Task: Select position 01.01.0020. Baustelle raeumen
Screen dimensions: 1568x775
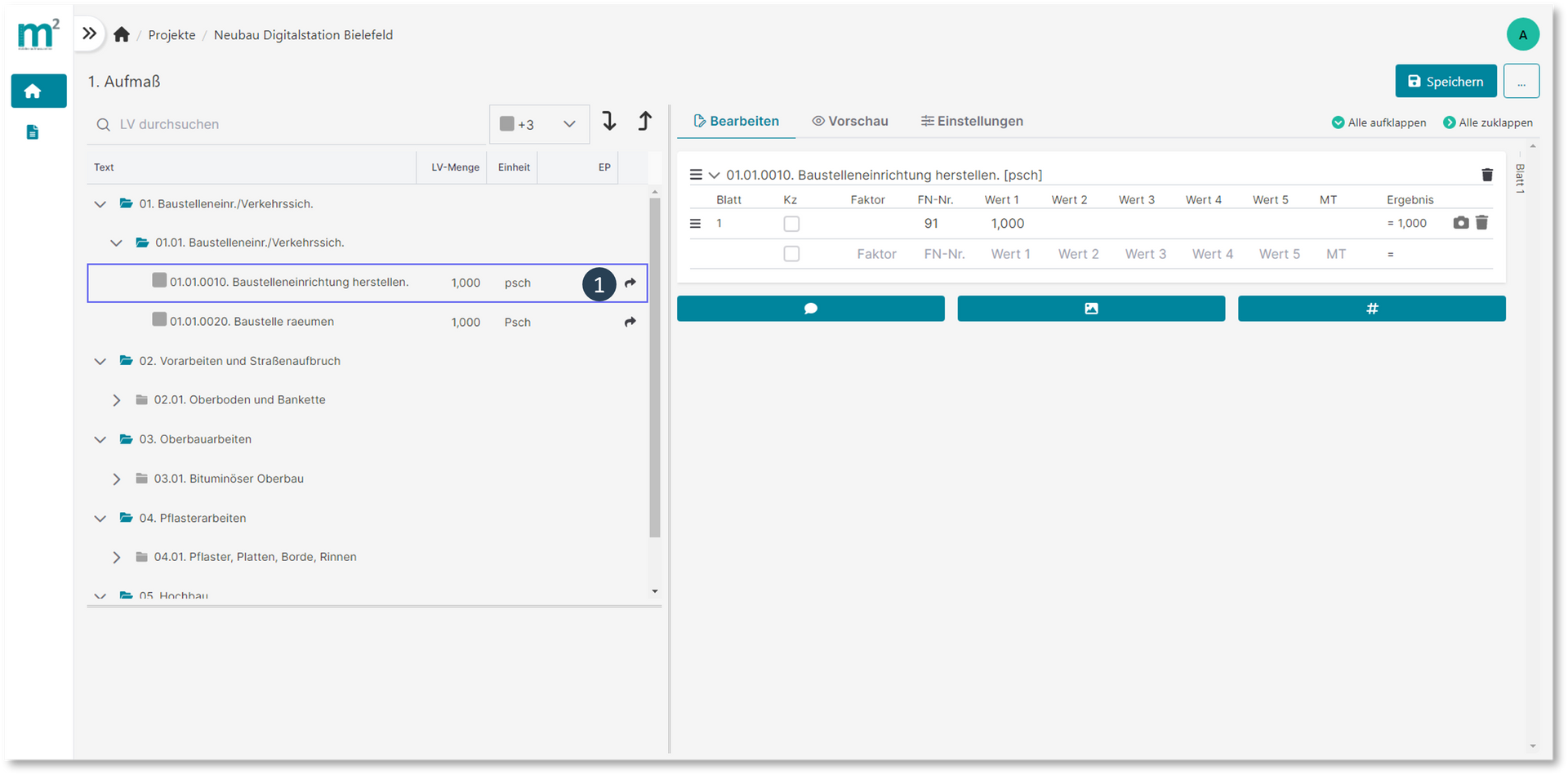Action: point(367,322)
